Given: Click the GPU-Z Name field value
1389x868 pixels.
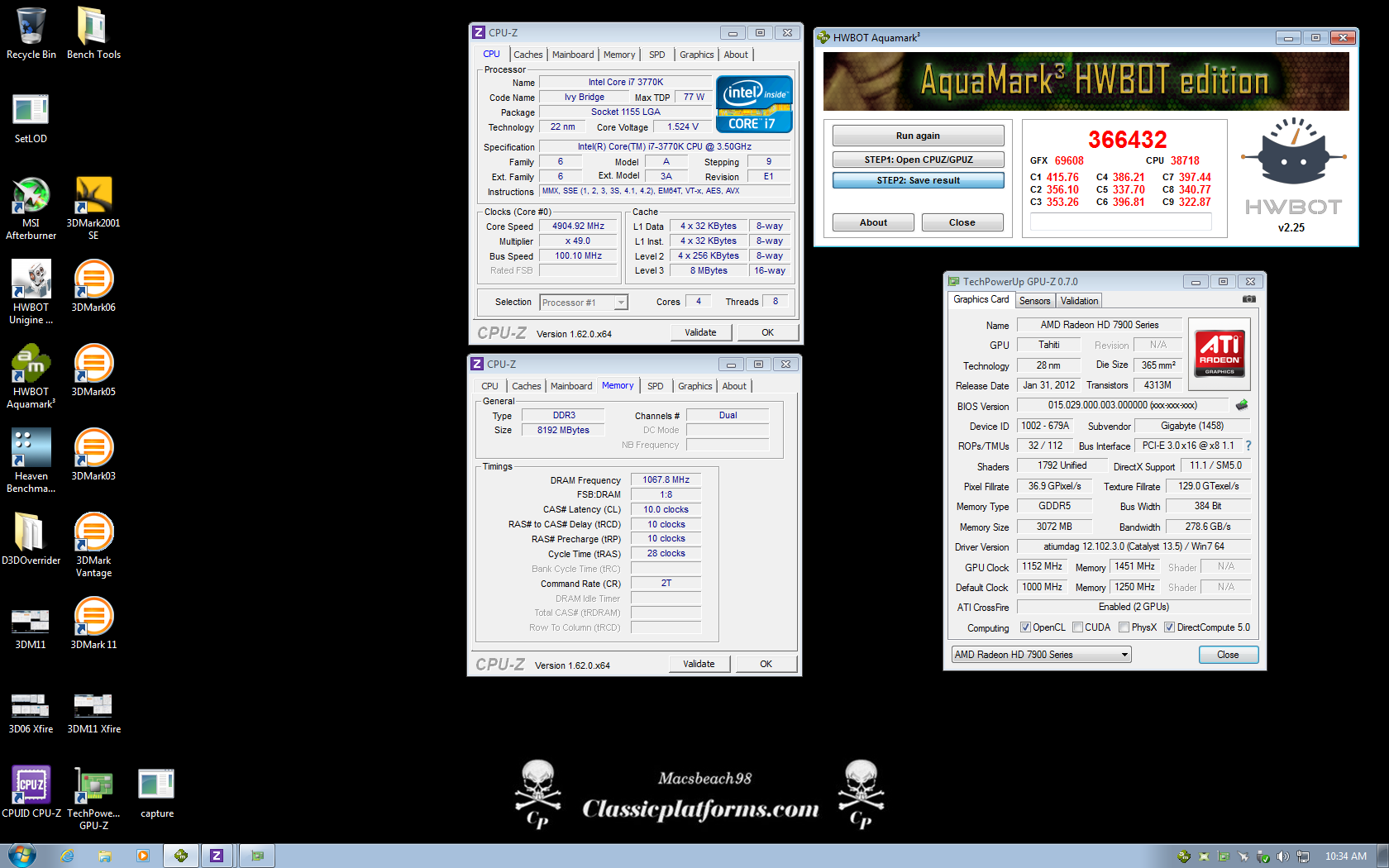Looking at the screenshot, I should (x=1099, y=325).
